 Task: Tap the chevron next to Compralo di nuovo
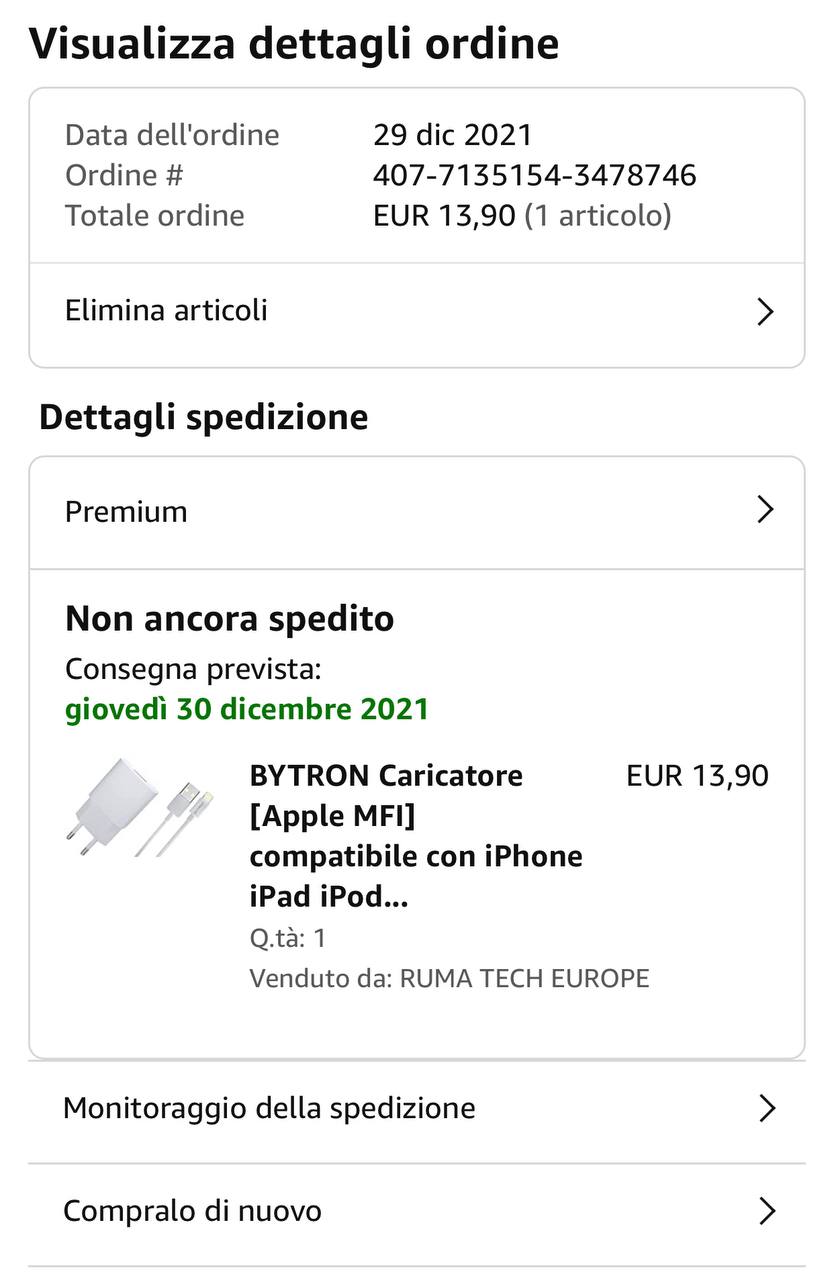767,1212
